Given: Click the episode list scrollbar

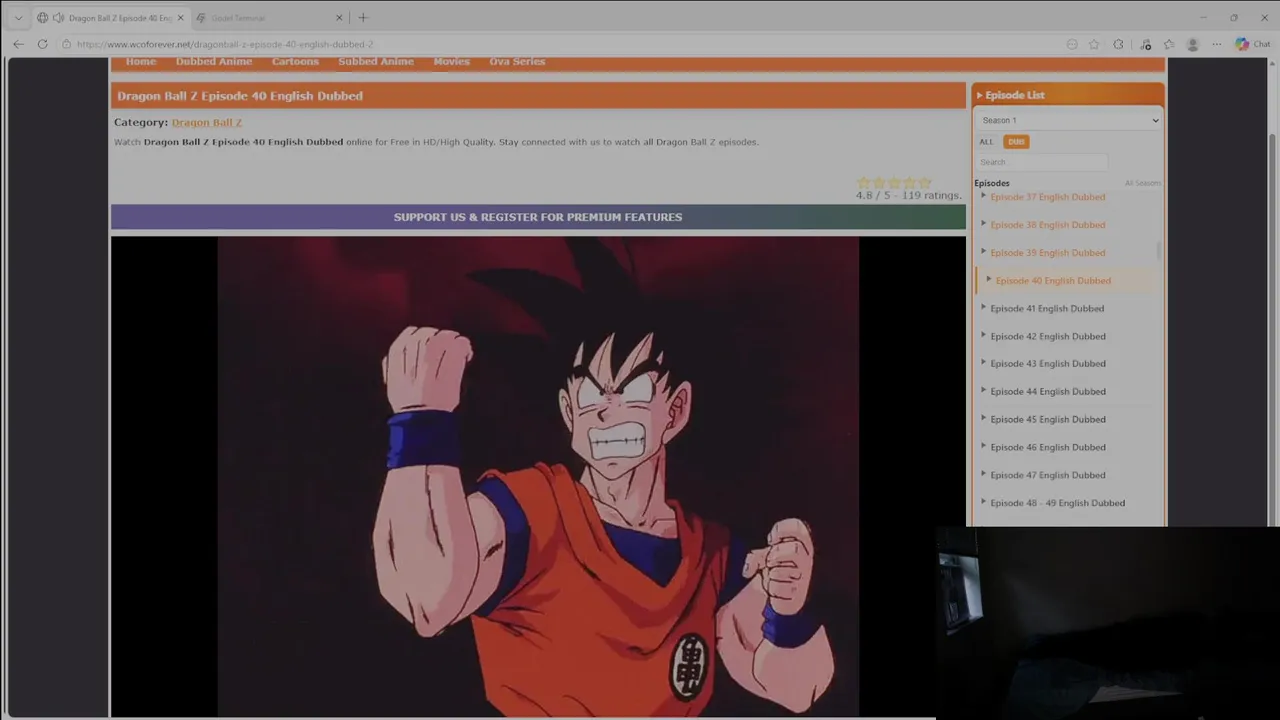Looking at the screenshot, I should [x=1159, y=251].
